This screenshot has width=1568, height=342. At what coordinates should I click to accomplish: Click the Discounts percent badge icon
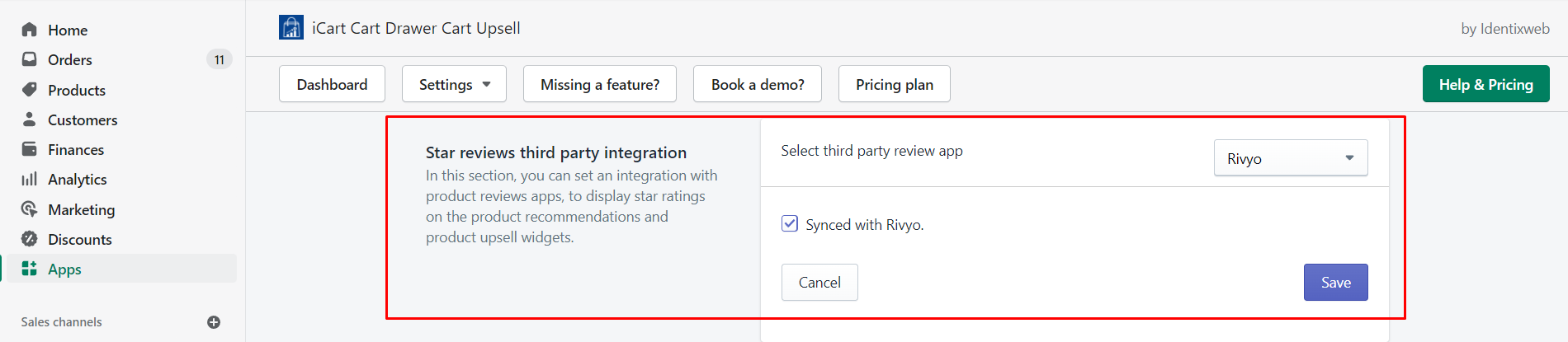click(x=30, y=239)
